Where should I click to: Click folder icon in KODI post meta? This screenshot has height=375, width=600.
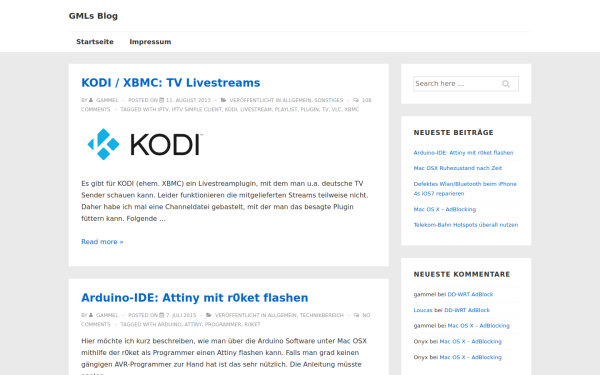coord(223,100)
